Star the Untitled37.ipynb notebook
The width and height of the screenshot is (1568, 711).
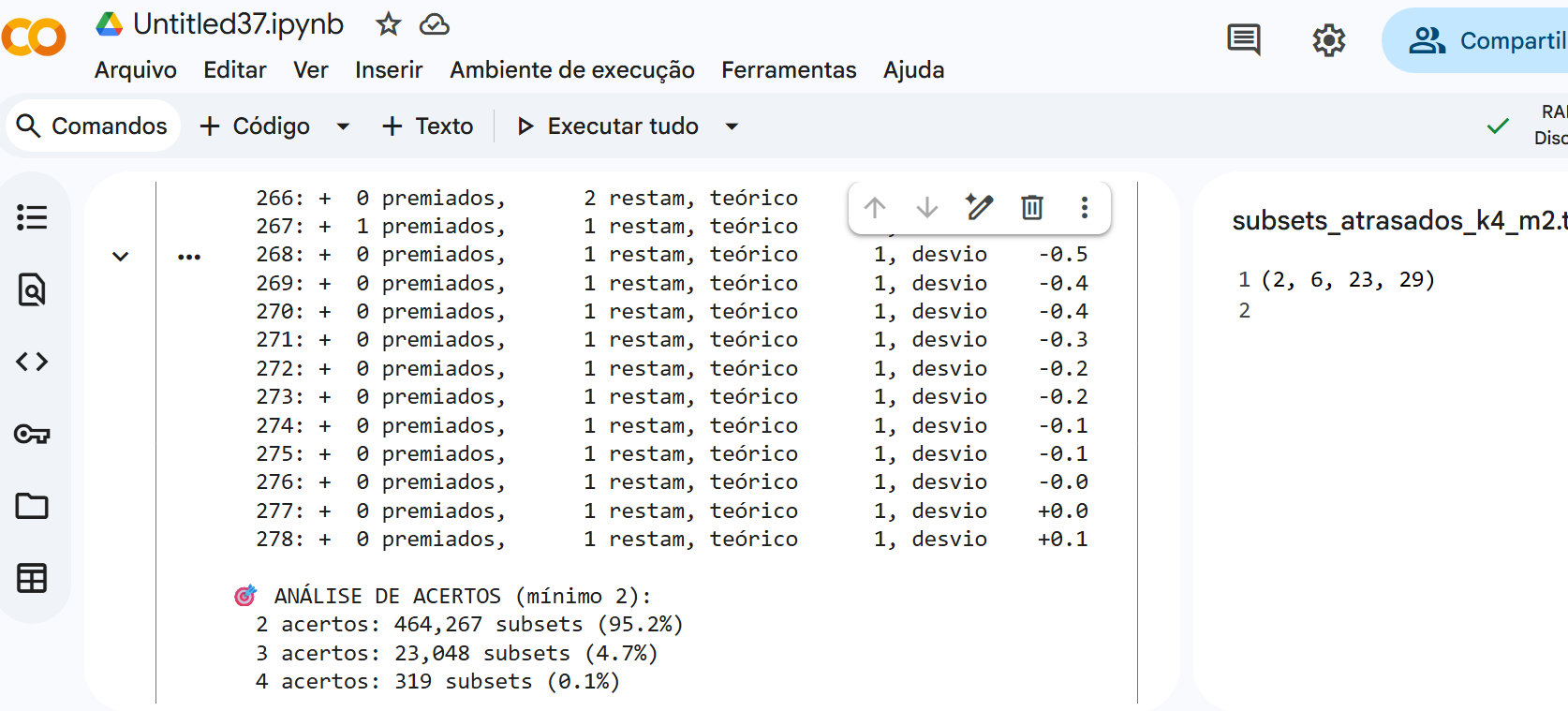pyautogui.click(x=388, y=24)
